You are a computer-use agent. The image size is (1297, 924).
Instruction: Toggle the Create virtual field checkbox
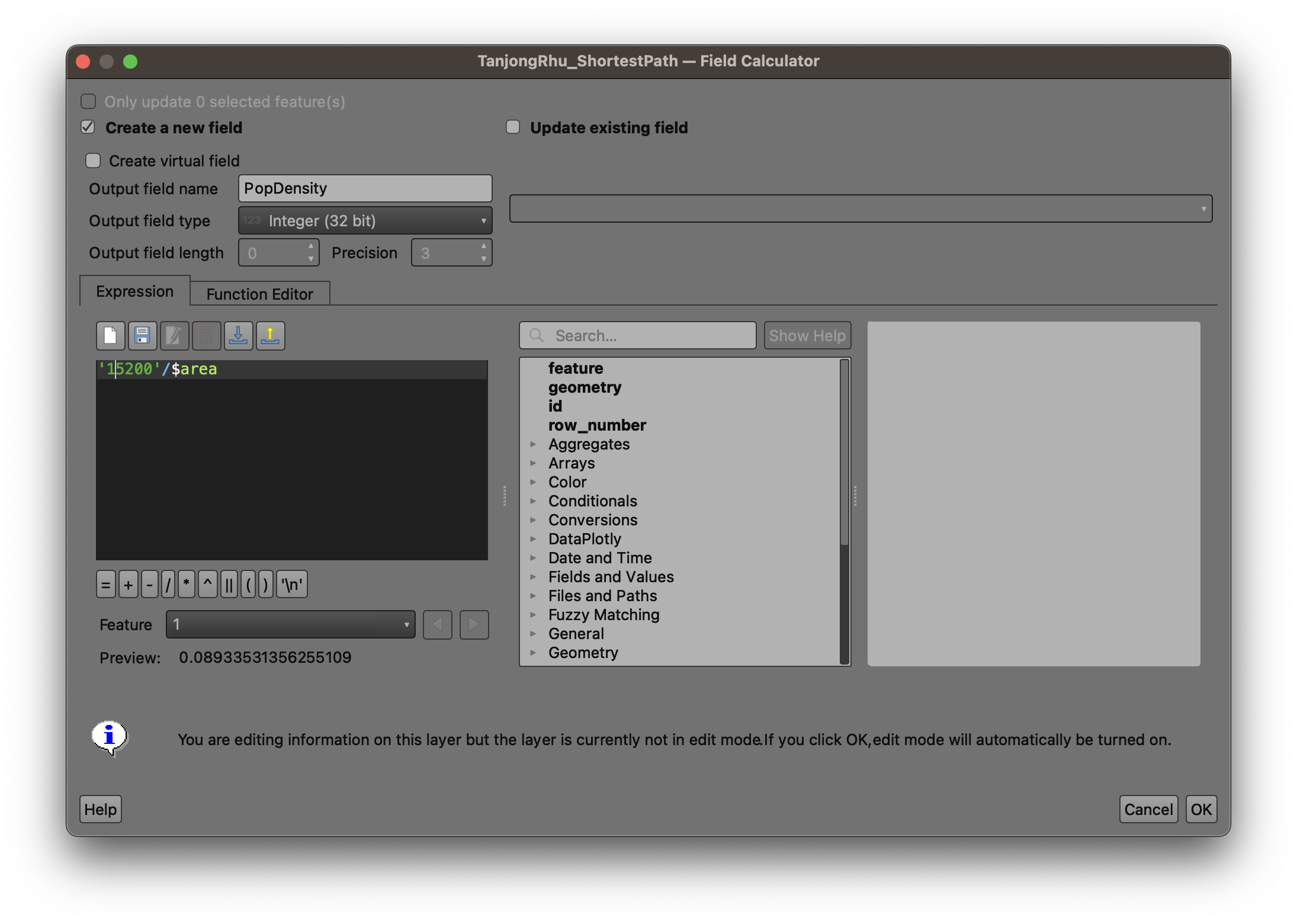tap(93, 161)
